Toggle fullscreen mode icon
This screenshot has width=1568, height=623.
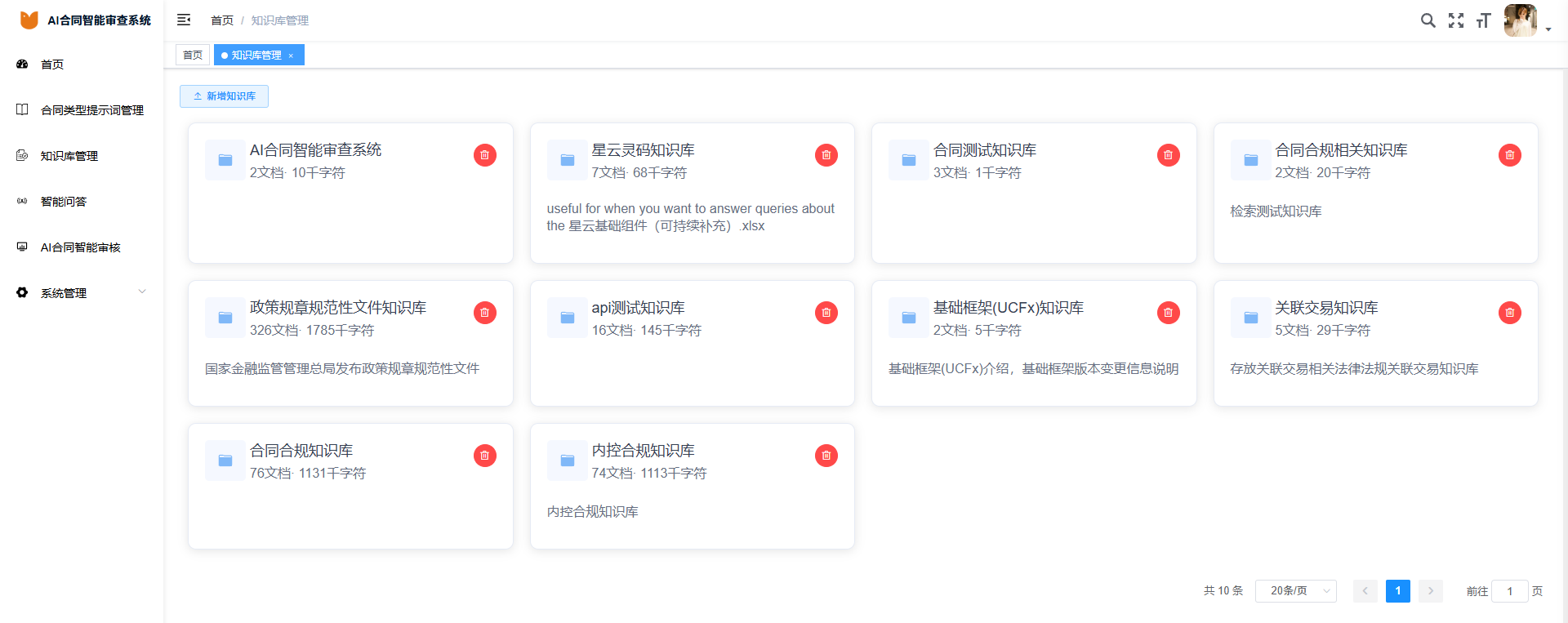point(1456,20)
